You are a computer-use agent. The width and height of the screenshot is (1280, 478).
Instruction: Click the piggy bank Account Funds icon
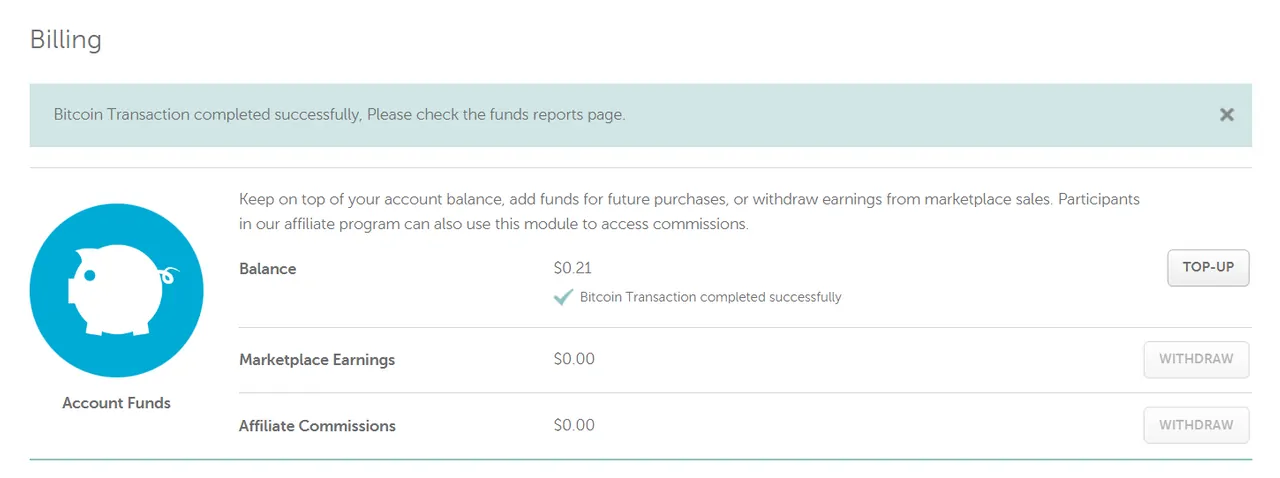[x=117, y=290]
